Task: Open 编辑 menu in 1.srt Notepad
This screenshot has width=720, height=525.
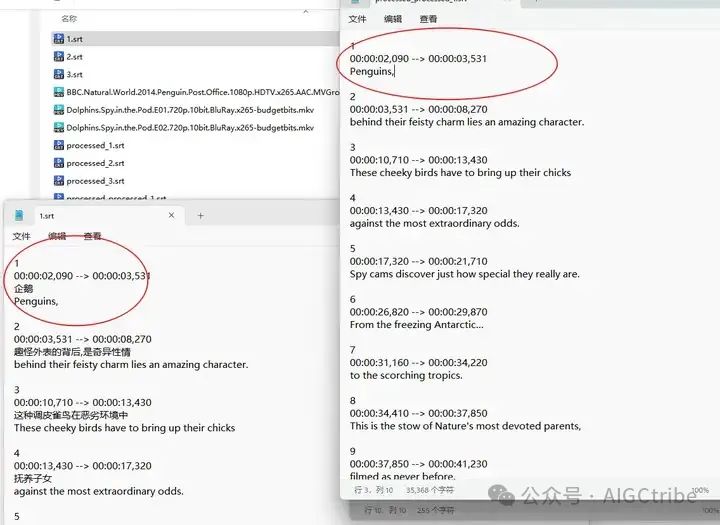Action: (57, 236)
